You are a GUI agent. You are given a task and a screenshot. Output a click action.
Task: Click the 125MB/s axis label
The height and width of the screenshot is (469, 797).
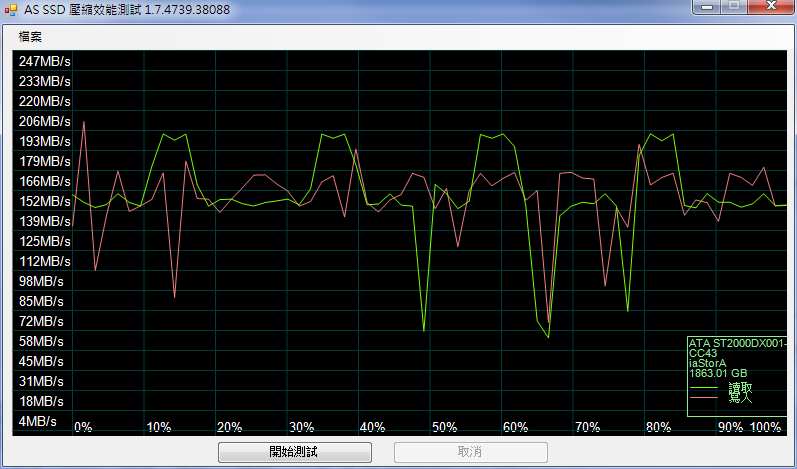[x=45, y=241]
